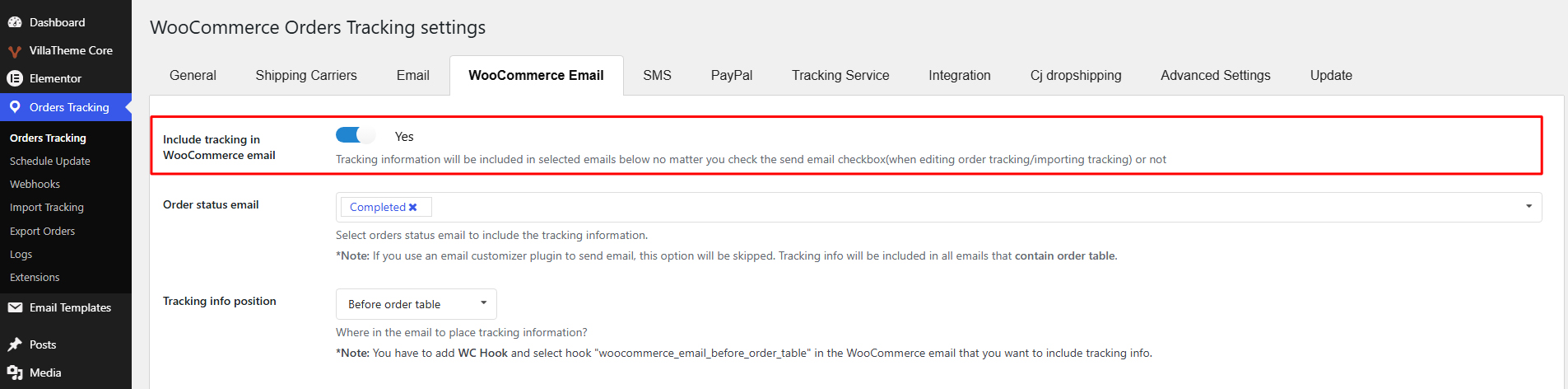
Task: Open Schedule Update in the submenu
Action: click(50, 162)
